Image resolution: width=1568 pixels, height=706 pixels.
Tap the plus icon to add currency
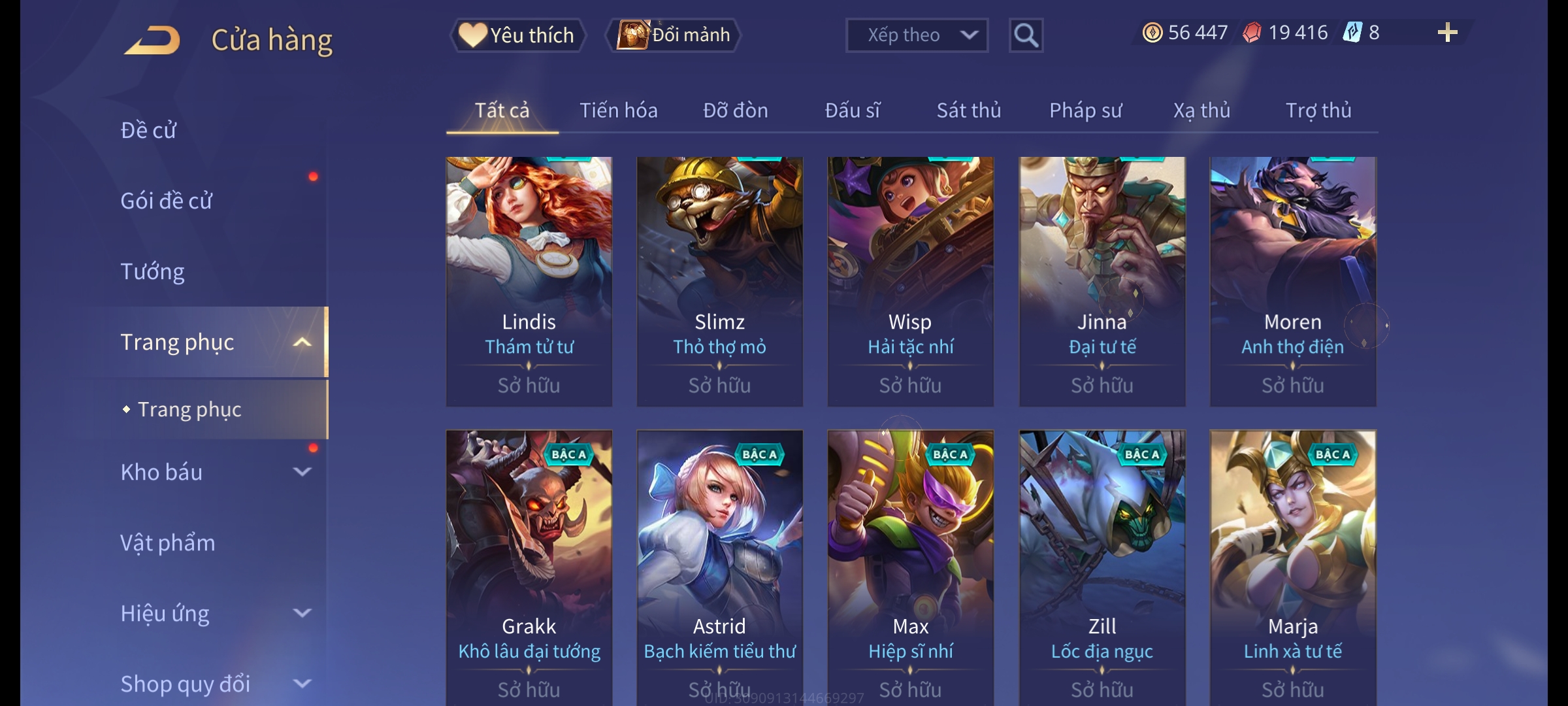pos(1448,33)
